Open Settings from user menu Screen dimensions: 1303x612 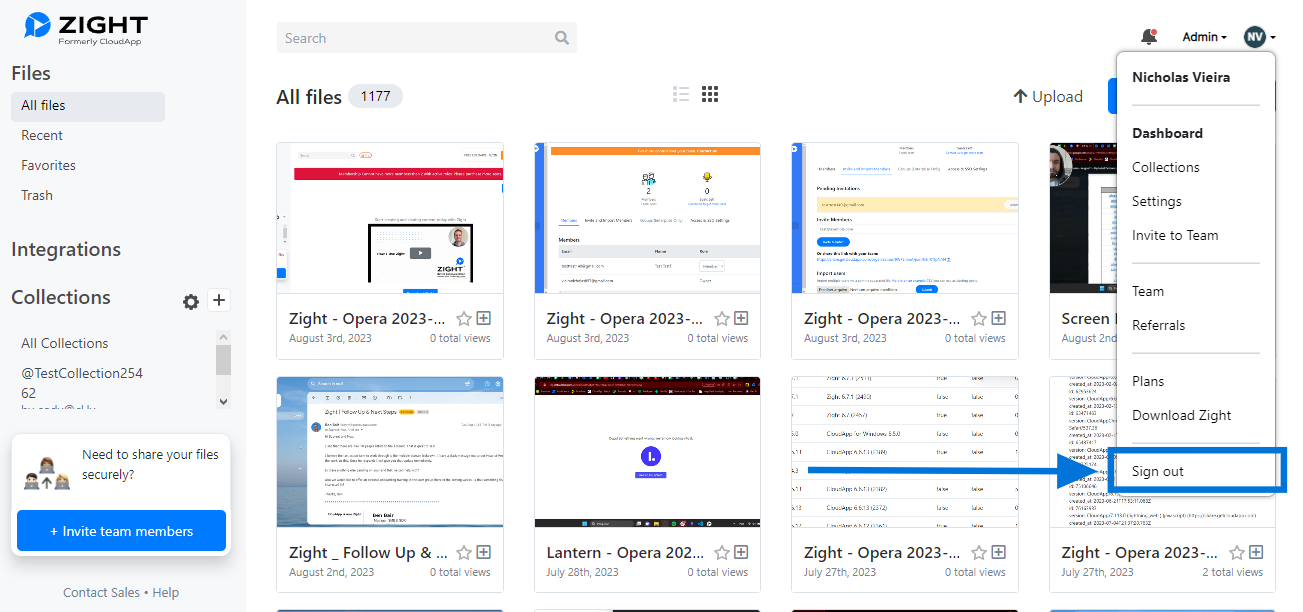[x=1157, y=201]
